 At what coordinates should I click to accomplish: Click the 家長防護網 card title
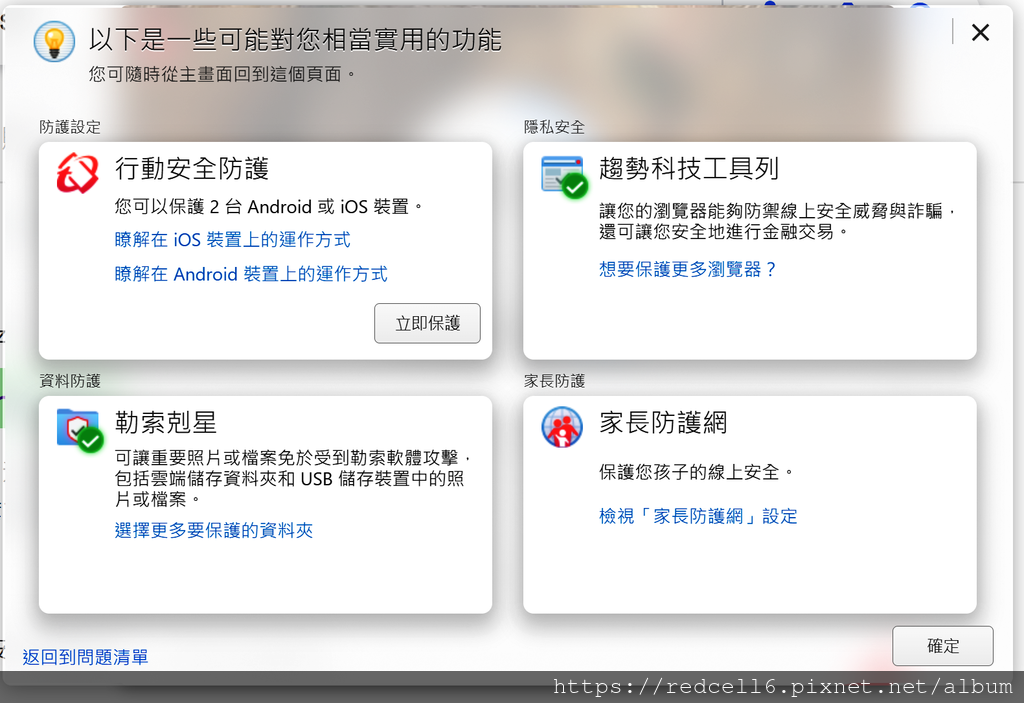click(664, 423)
